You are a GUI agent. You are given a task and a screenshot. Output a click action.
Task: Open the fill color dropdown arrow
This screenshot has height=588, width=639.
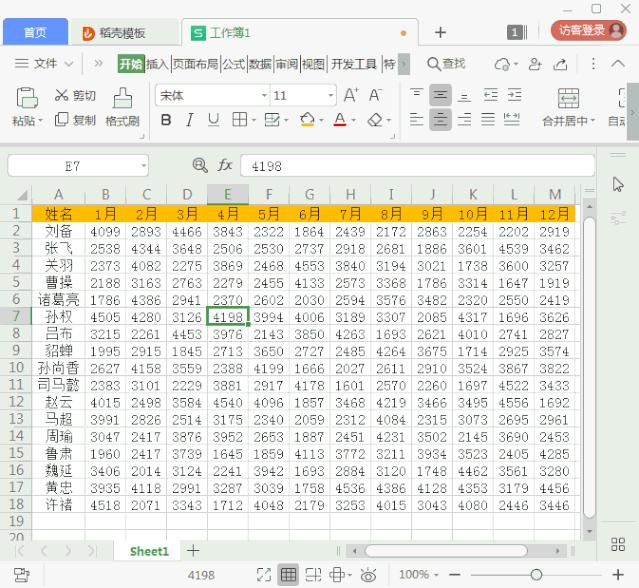click(321, 121)
